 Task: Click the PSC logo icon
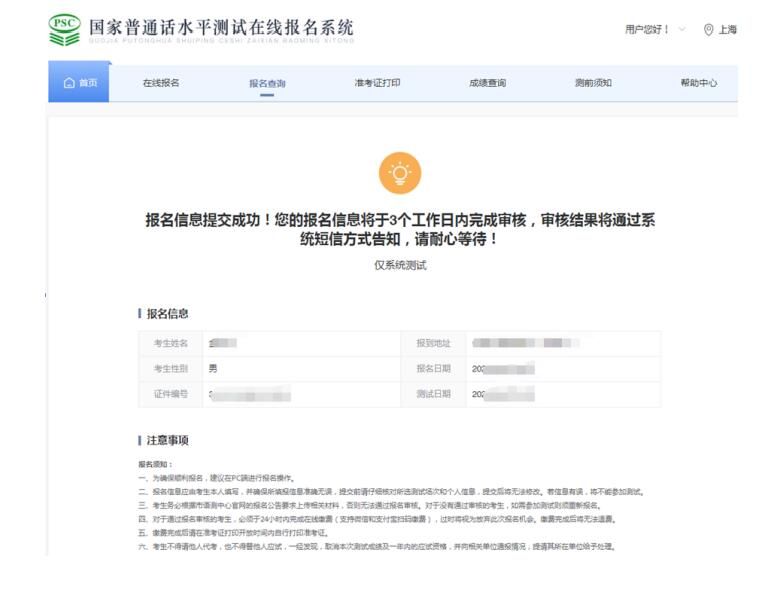point(64,30)
